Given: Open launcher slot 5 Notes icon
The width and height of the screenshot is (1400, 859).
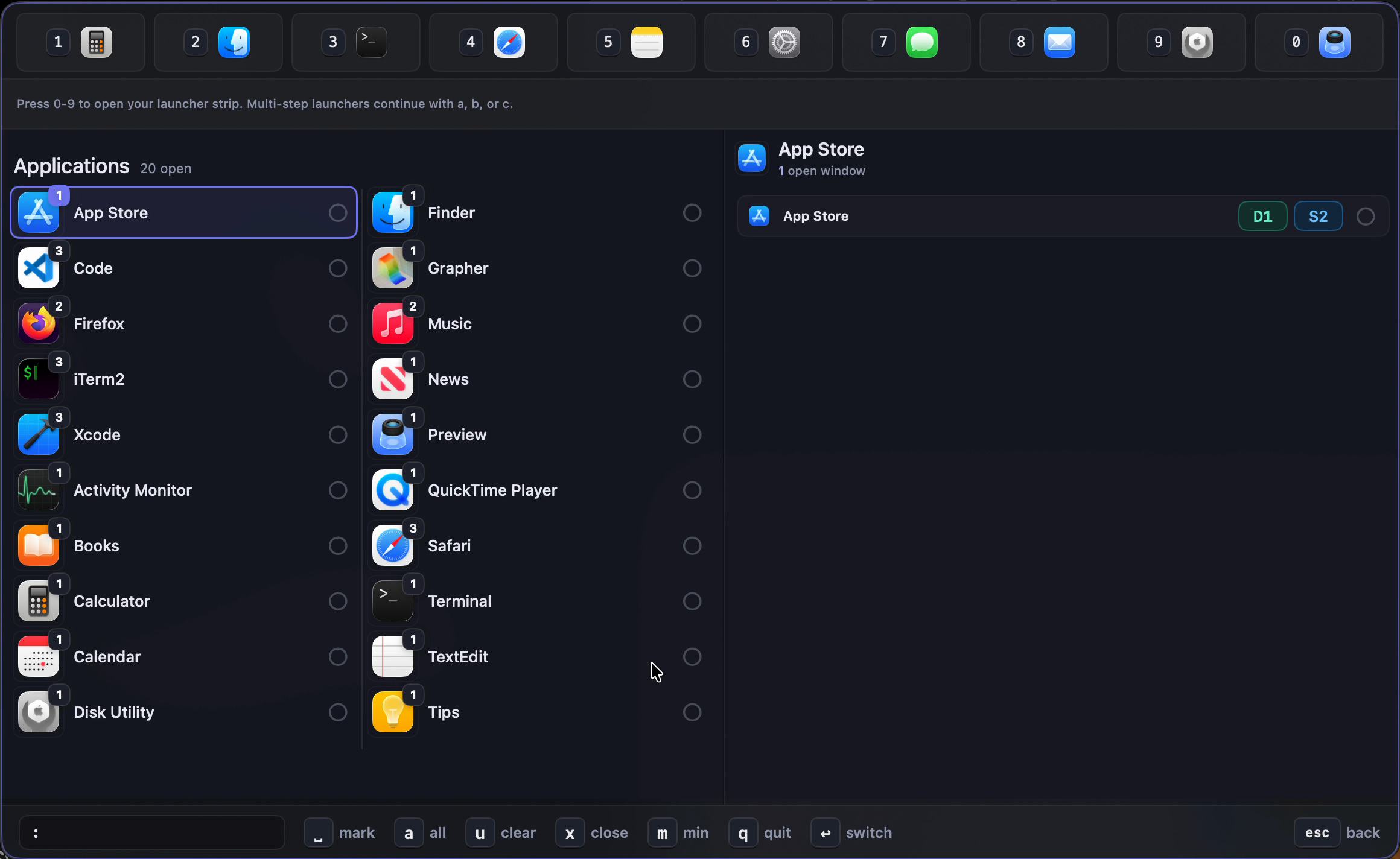Looking at the screenshot, I should (647, 42).
